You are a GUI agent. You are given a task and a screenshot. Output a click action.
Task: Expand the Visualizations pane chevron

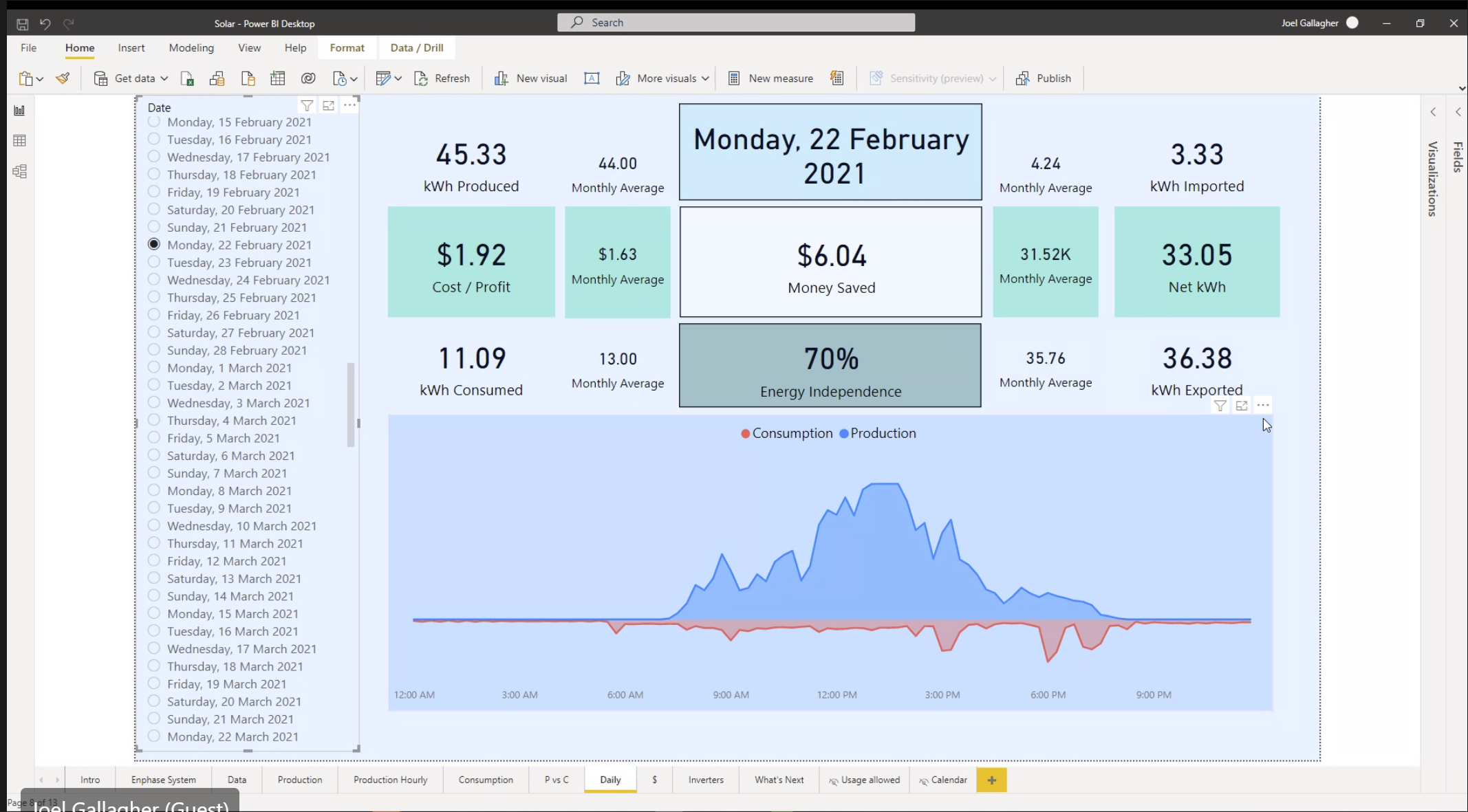coord(1433,112)
